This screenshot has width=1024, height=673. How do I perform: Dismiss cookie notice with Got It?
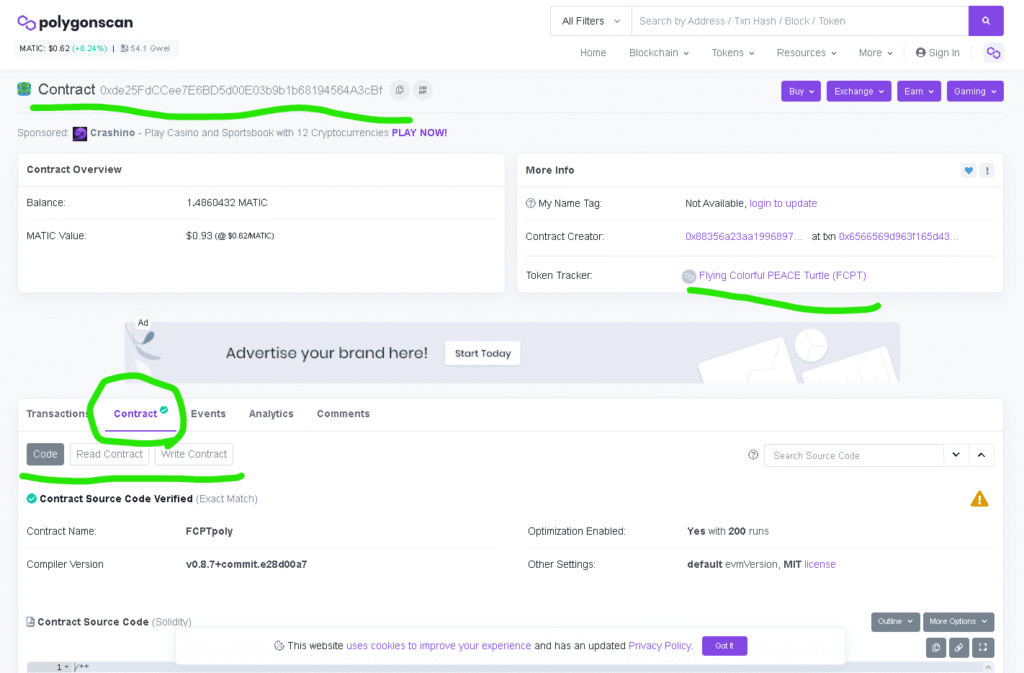pyautogui.click(x=724, y=646)
